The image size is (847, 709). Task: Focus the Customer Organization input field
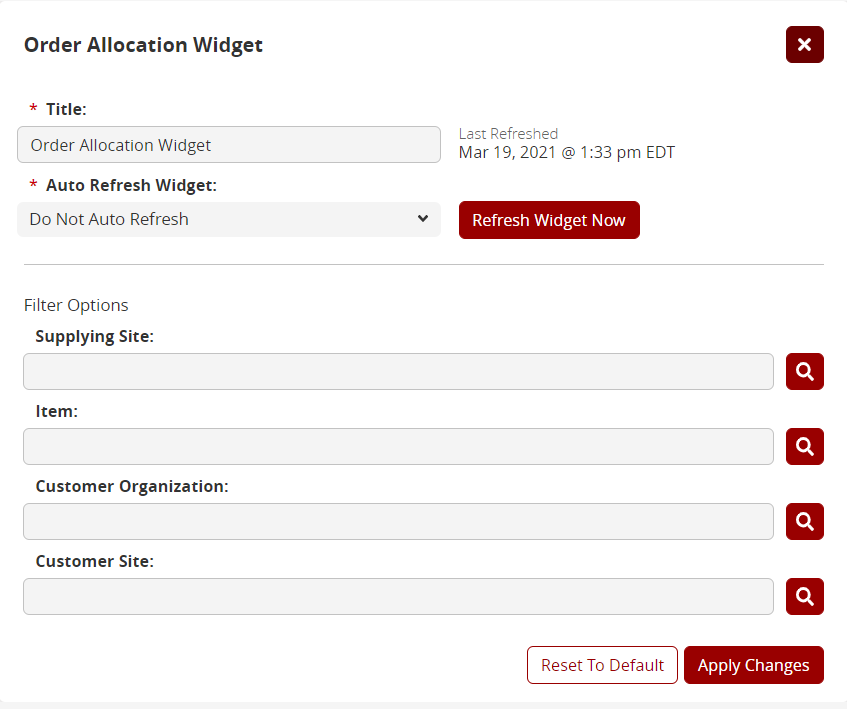(x=398, y=522)
